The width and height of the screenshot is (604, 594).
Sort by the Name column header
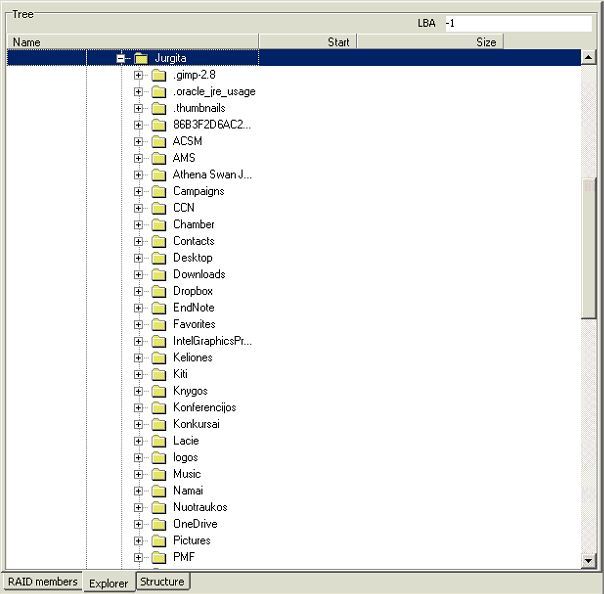click(132, 42)
